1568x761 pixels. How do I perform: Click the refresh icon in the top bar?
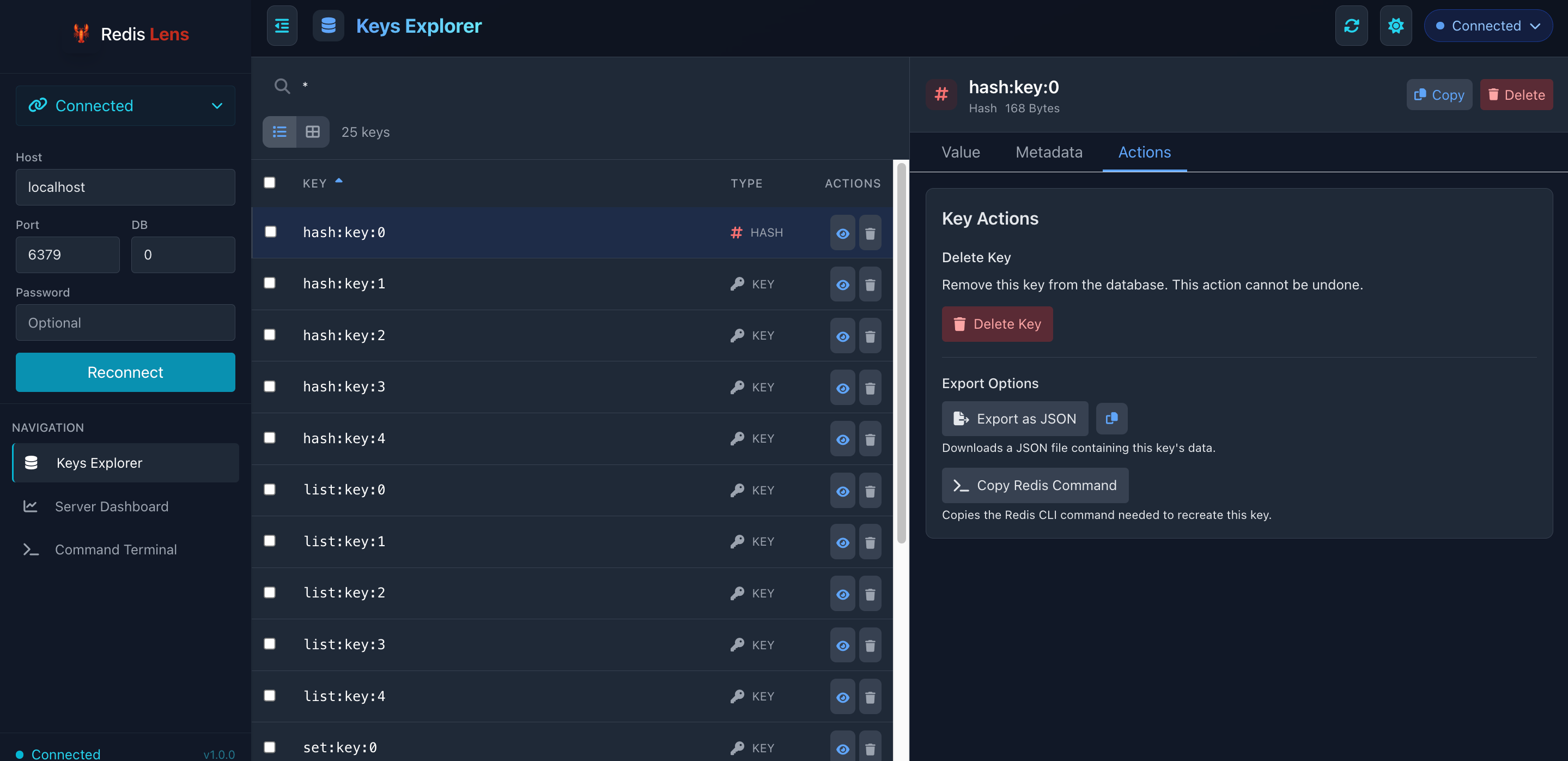pyautogui.click(x=1351, y=26)
